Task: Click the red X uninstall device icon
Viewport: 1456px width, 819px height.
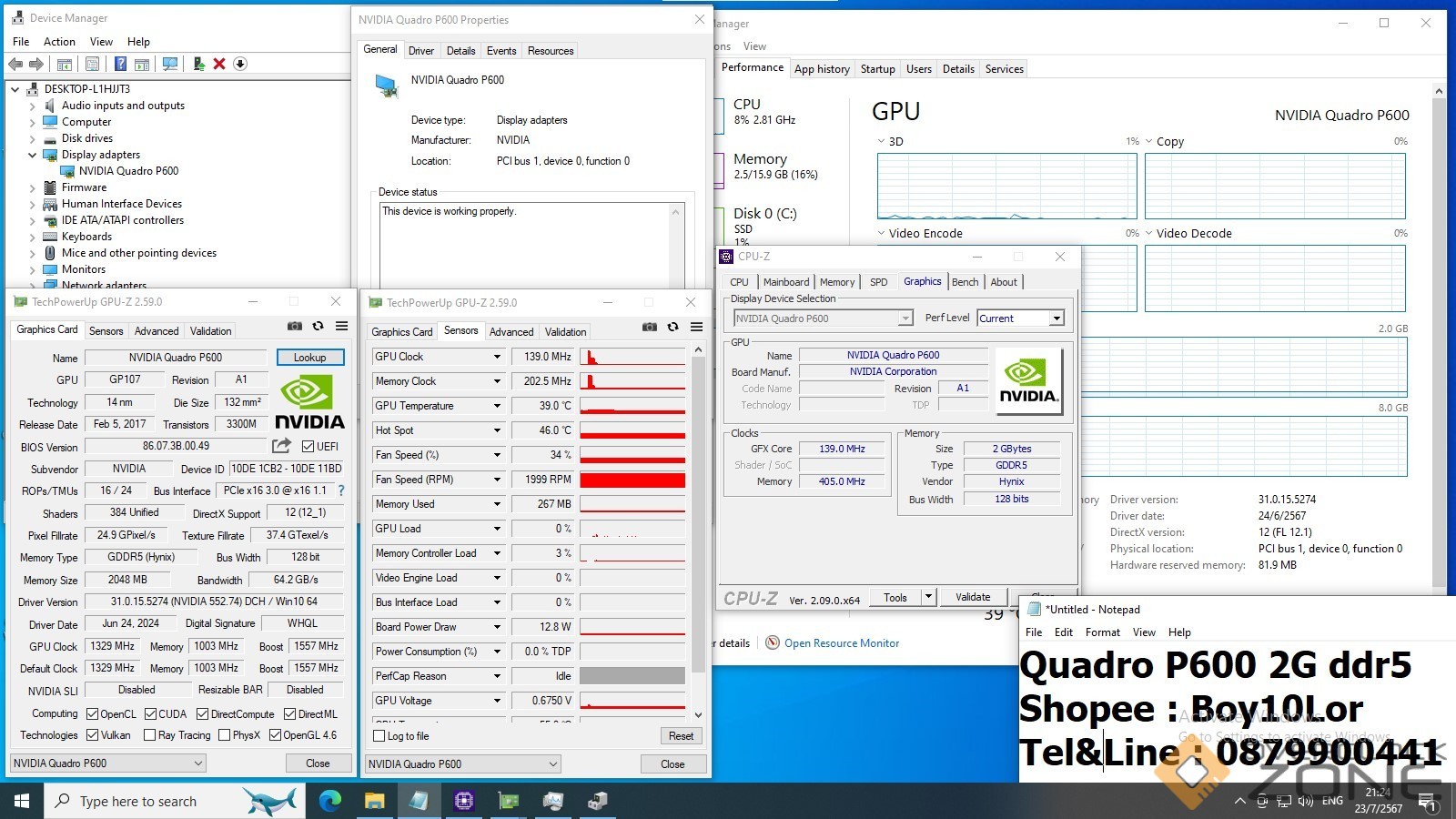Action: (x=219, y=64)
